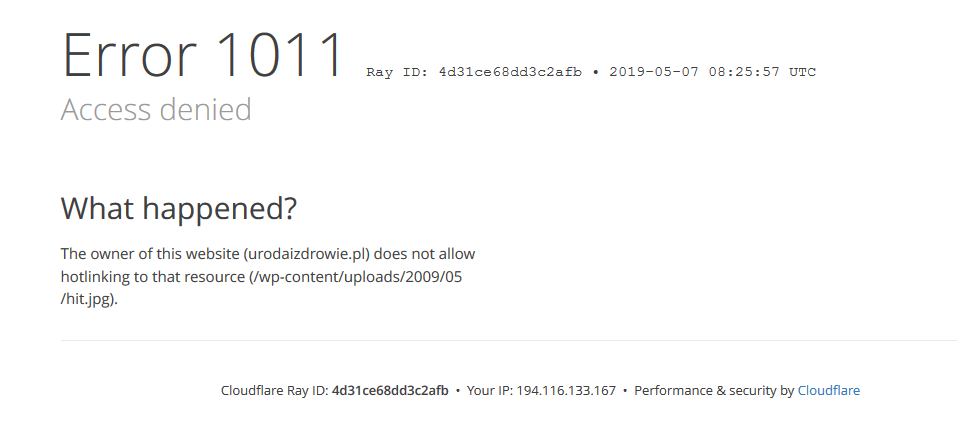Click the "Access denied" subheading
Viewport: 957px width, 444px height.
click(x=156, y=109)
